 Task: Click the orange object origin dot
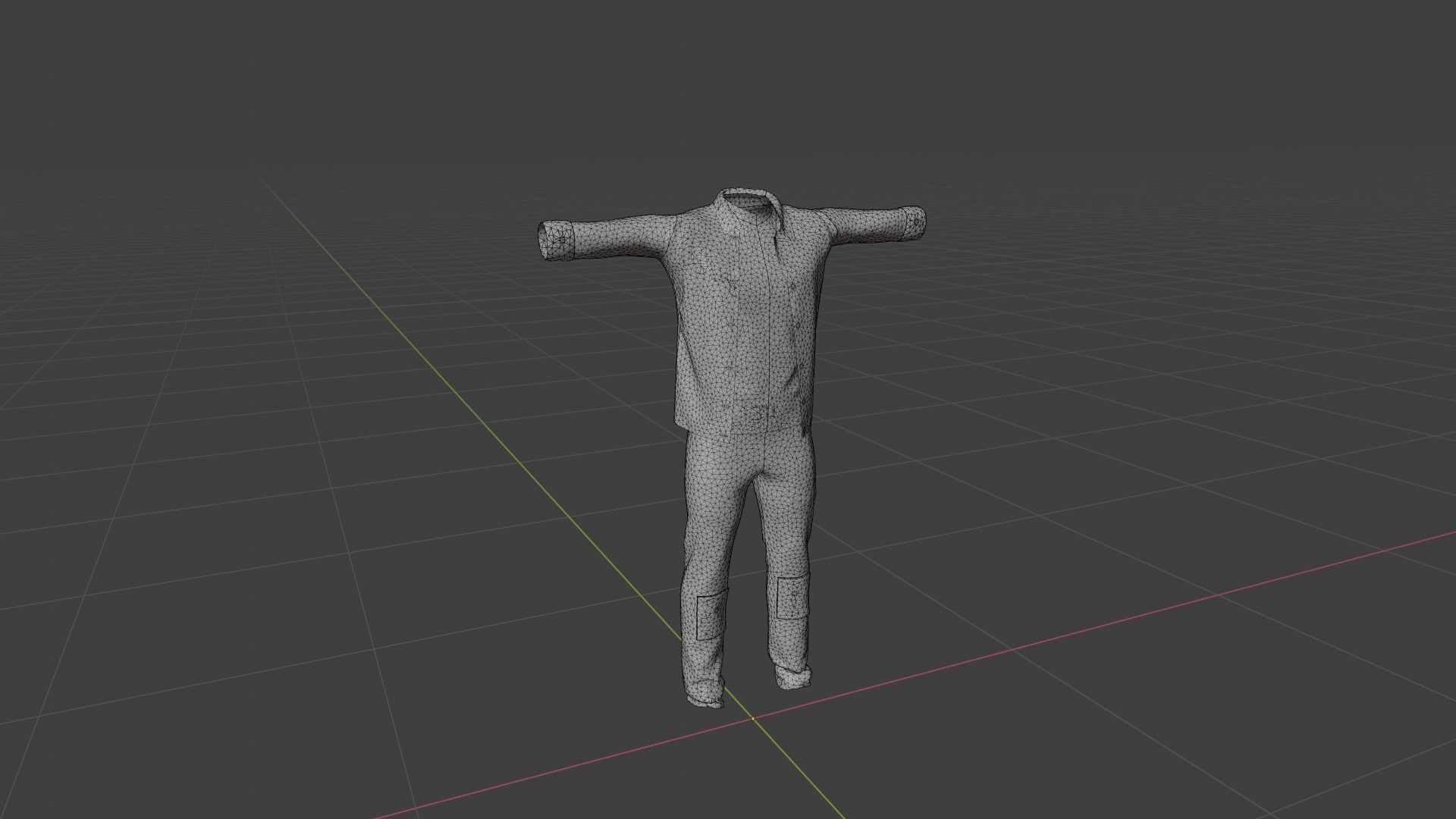752,718
